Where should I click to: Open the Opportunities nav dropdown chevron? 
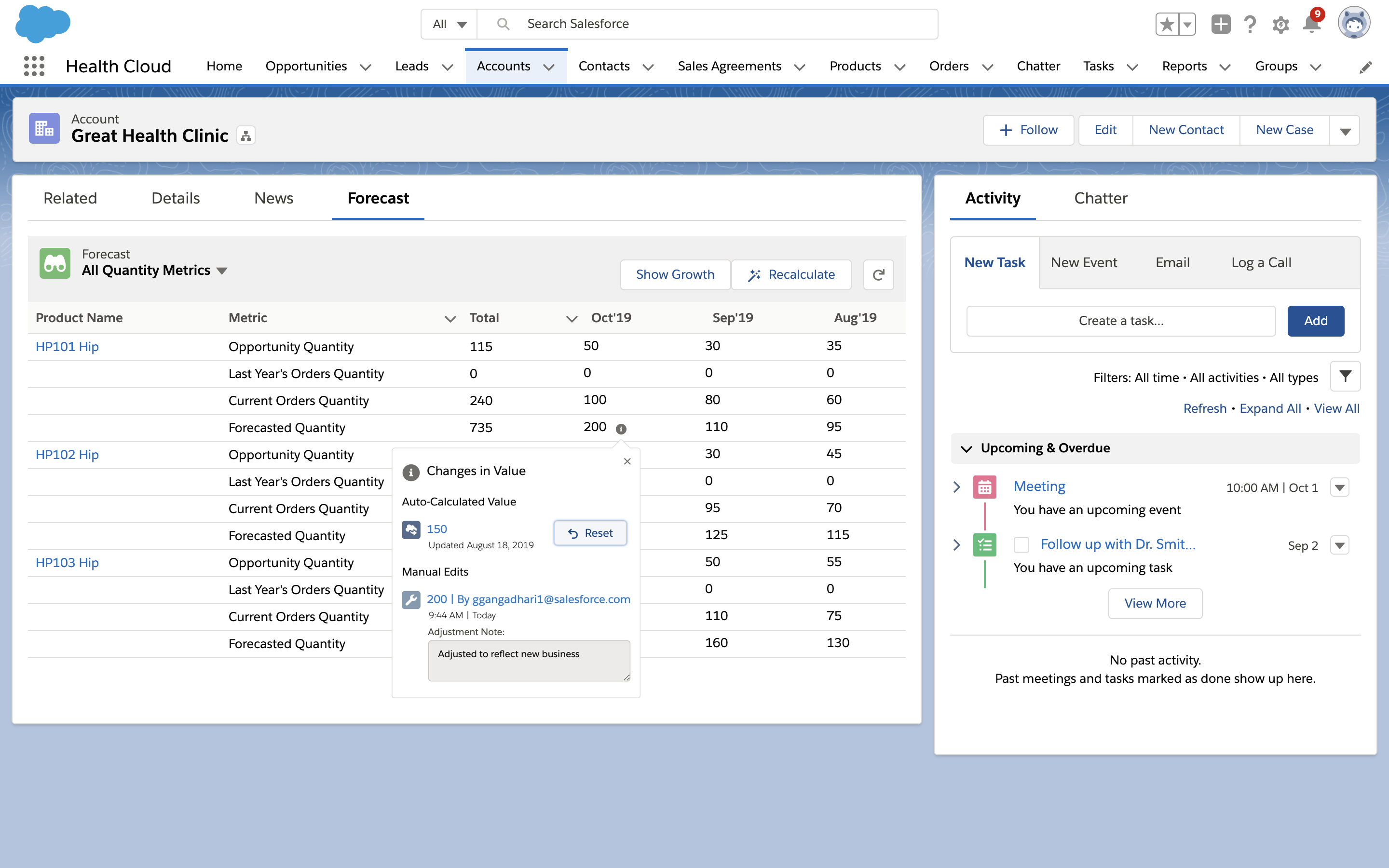tap(365, 67)
